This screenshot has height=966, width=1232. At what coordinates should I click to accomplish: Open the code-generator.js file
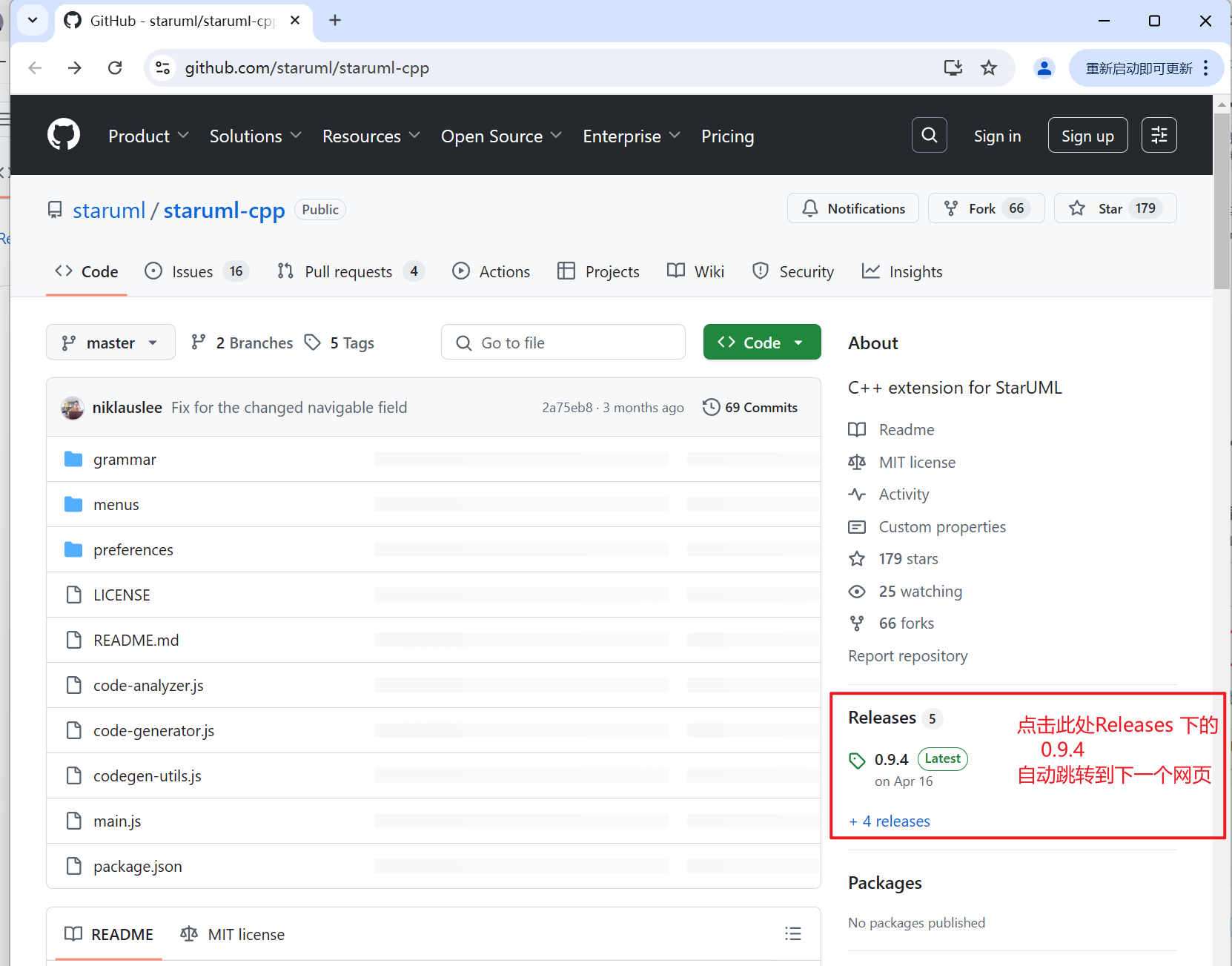[153, 730]
